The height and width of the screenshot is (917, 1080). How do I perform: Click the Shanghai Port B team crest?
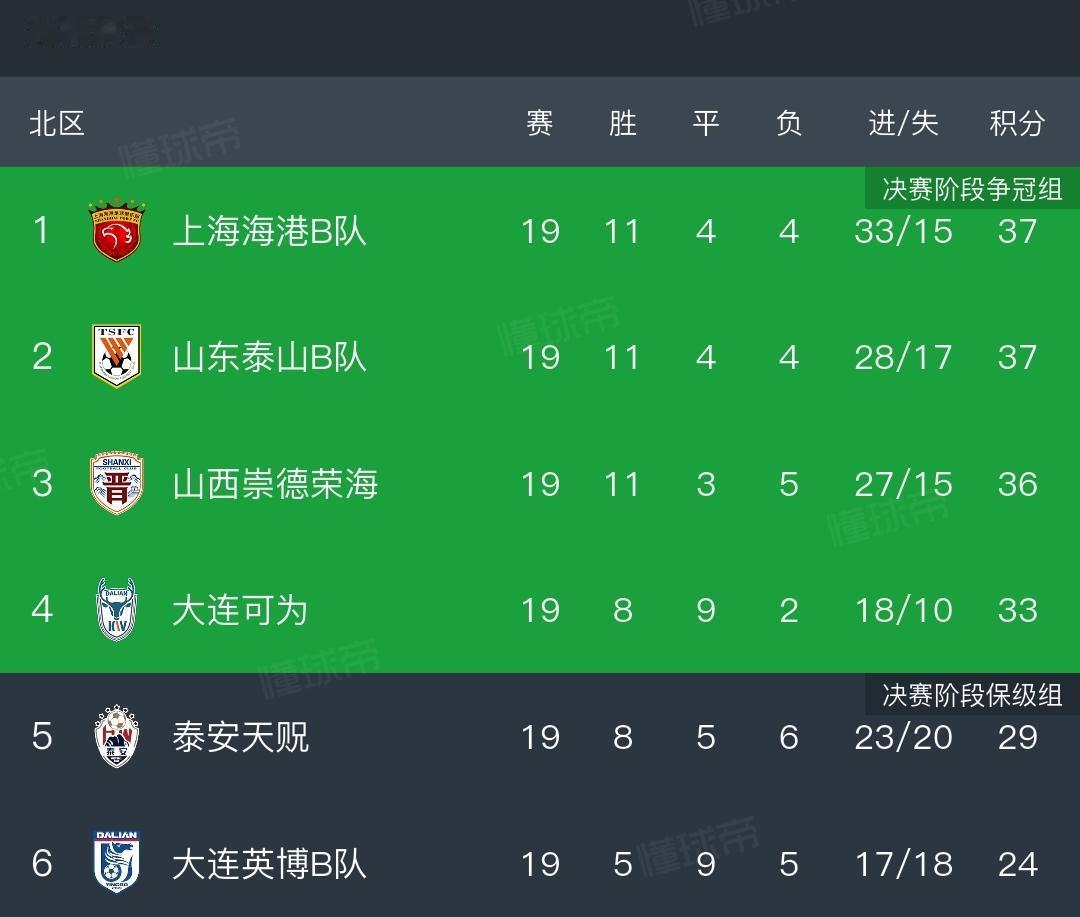point(116,230)
